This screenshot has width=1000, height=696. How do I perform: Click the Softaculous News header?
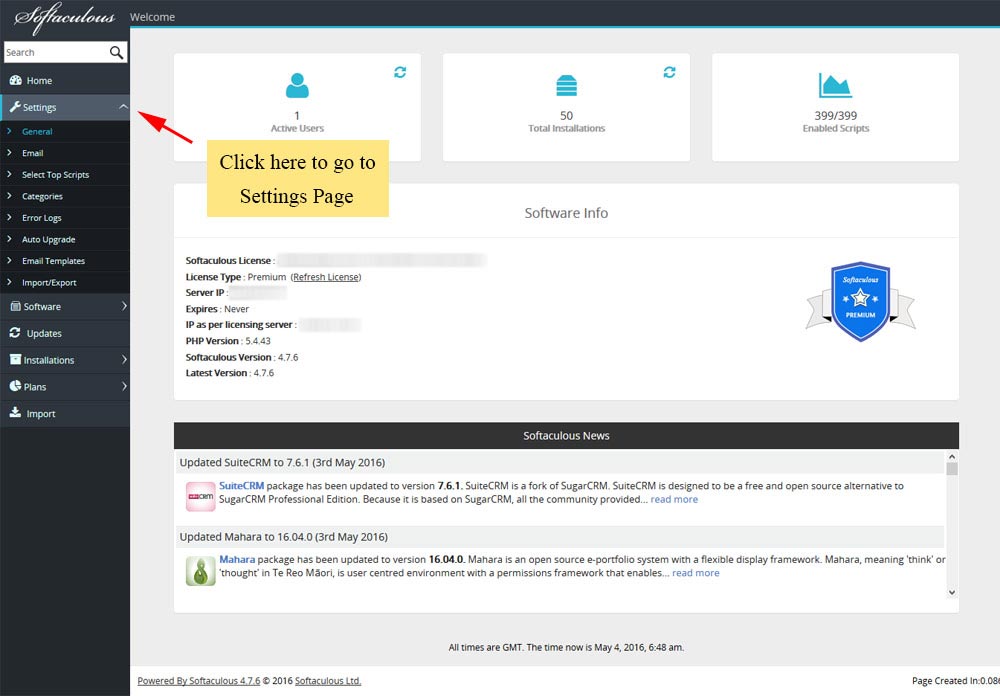coord(566,436)
